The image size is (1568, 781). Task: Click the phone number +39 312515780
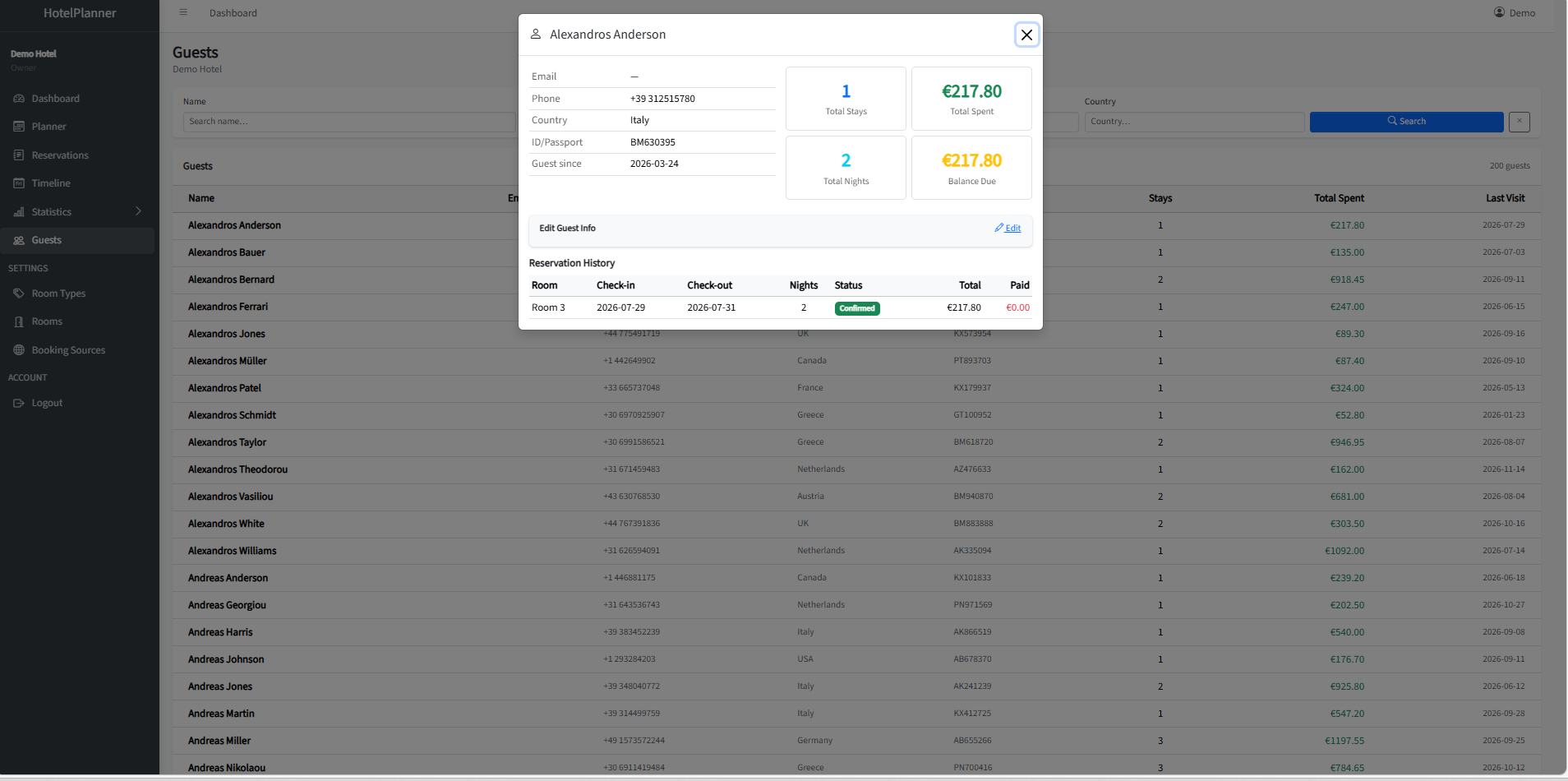pyautogui.click(x=662, y=99)
